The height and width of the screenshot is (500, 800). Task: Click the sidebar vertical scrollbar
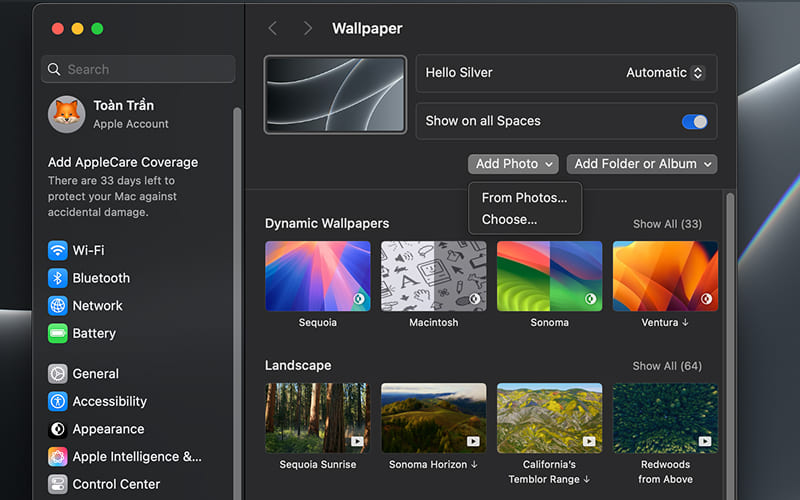coord(237,304)
